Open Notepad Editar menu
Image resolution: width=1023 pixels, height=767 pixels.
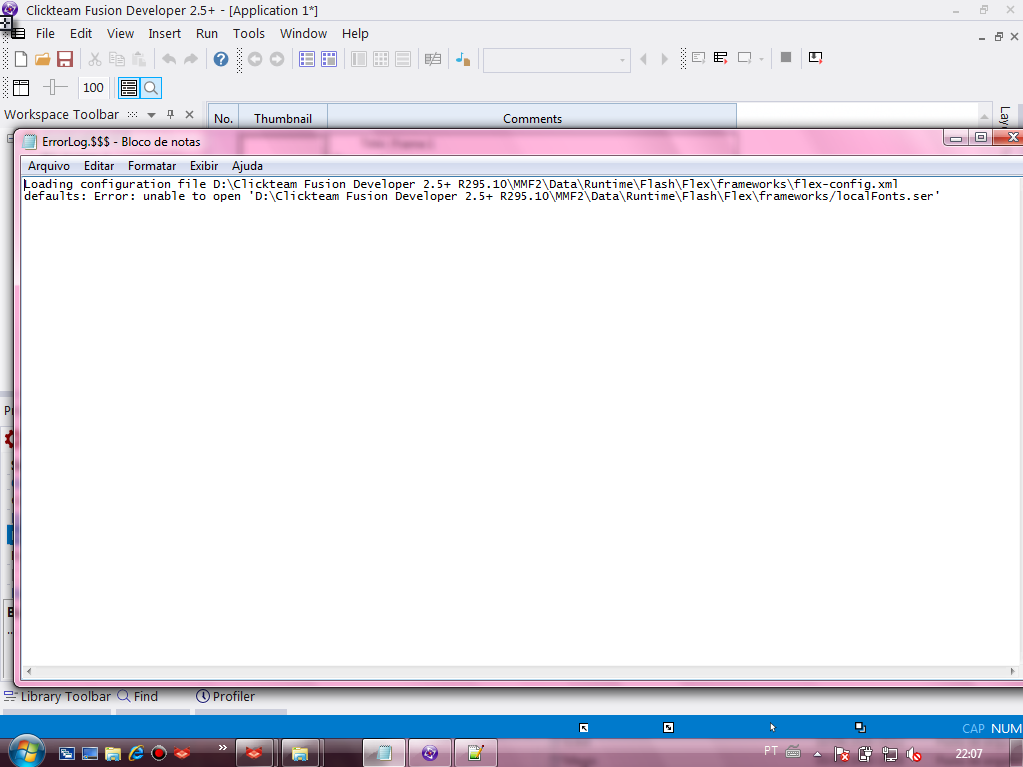point(99,166)
